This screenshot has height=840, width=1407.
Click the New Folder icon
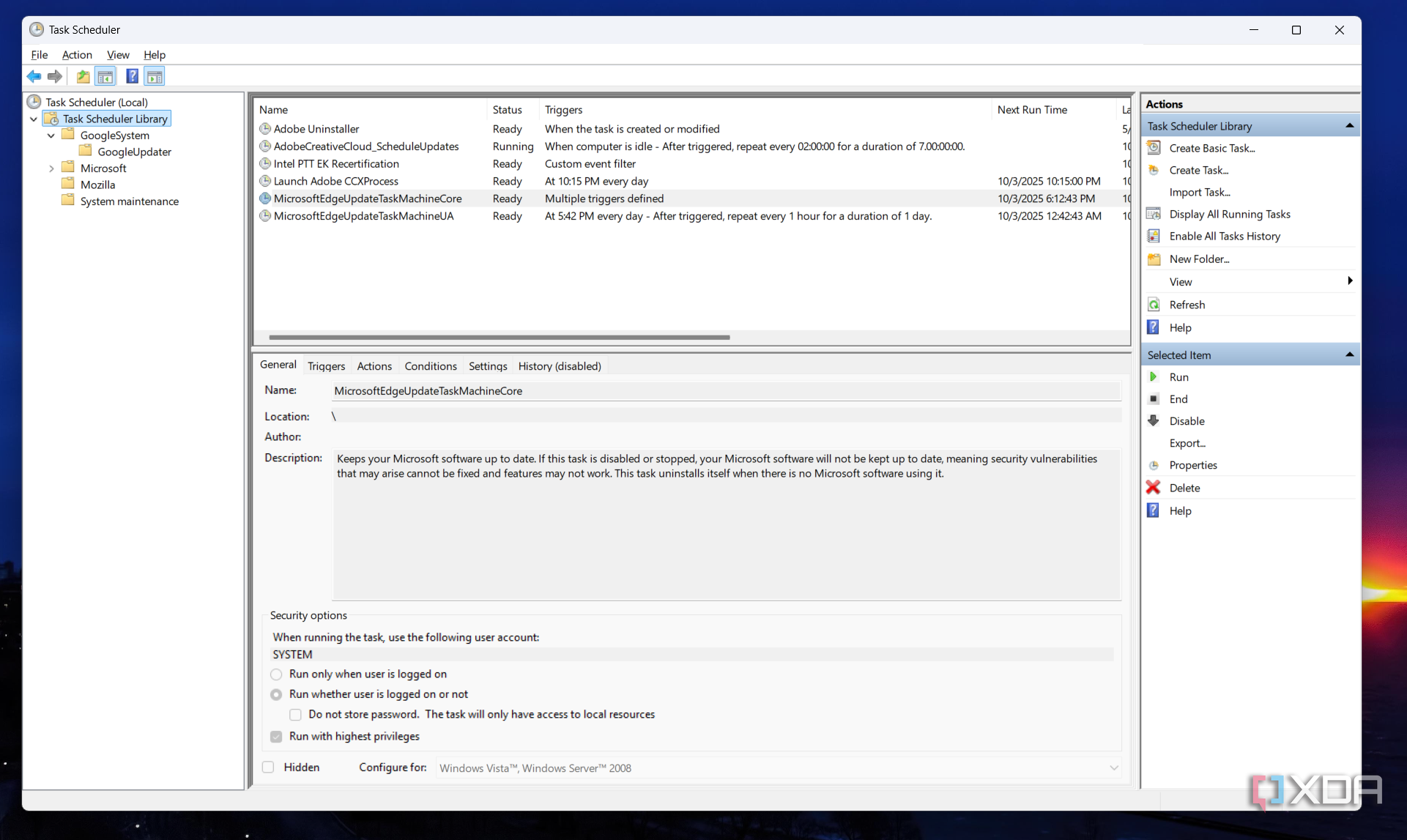pyautogui.click(x=1154, y=259)
